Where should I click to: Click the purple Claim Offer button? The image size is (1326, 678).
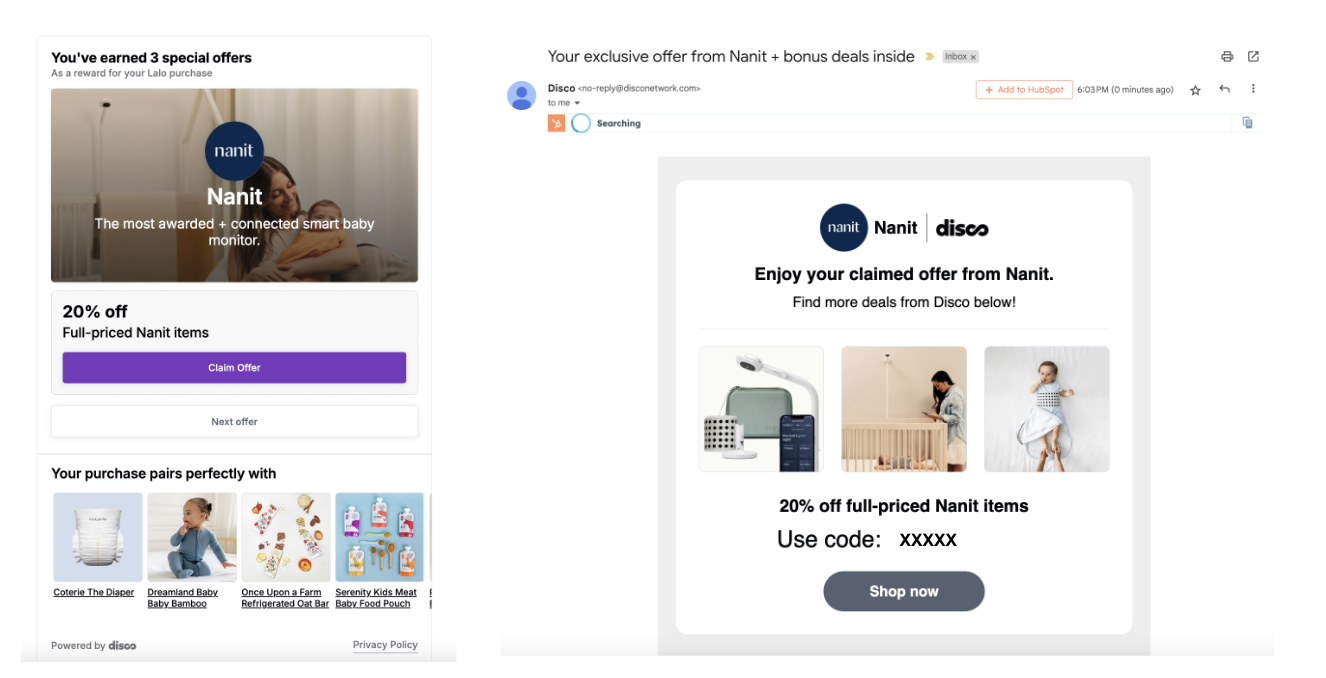click(234, 368)
